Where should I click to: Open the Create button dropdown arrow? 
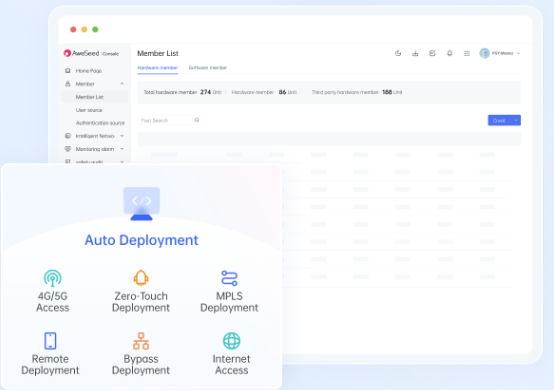pos(516,120)
